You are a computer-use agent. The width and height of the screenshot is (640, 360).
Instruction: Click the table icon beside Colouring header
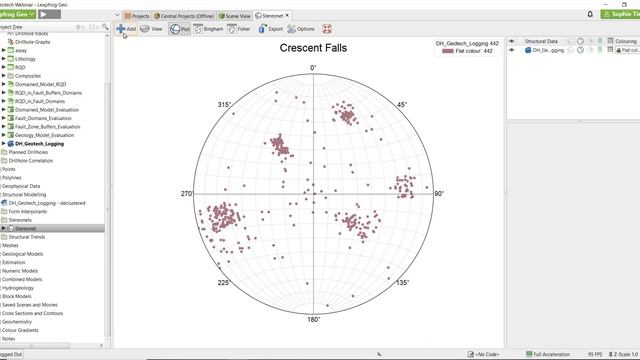click(x=611, y=41)
